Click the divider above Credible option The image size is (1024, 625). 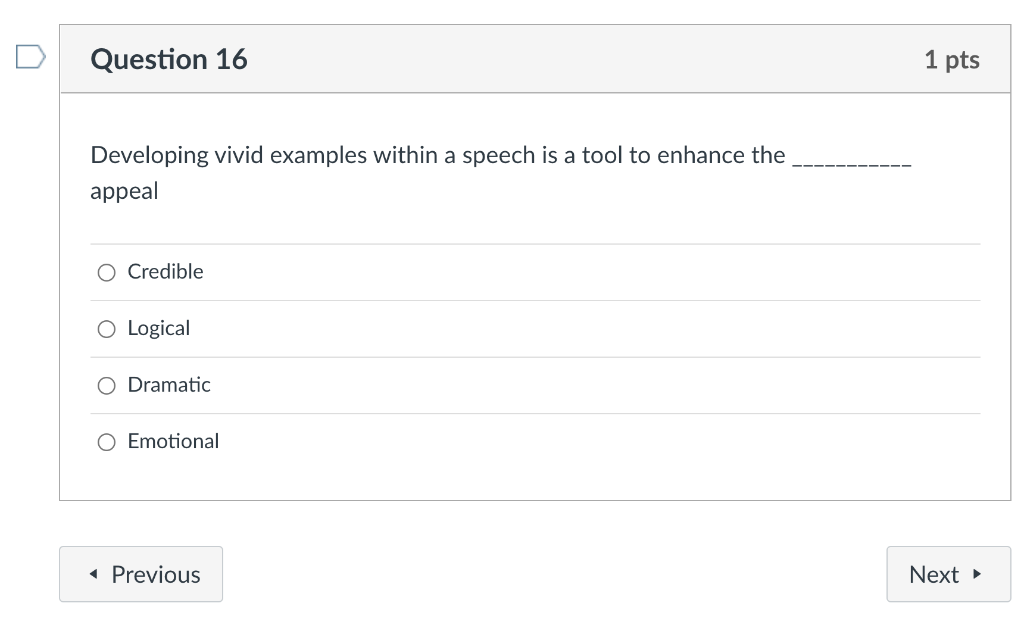coord(537,243)
